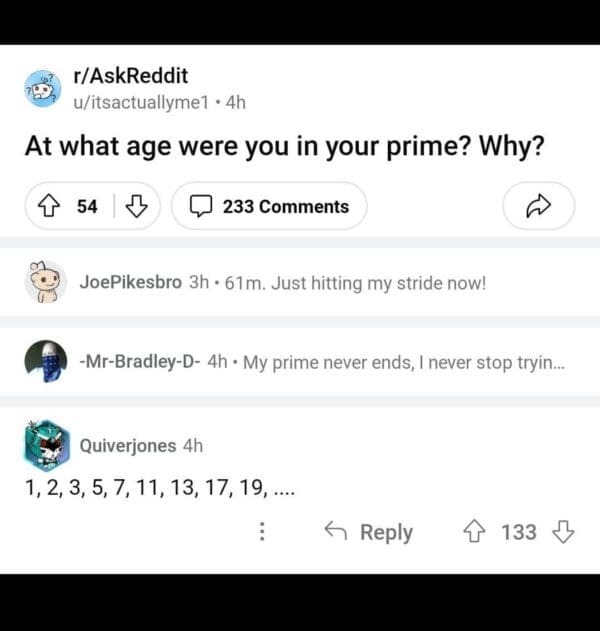This screenshot has height=631, width=600.
Task: Click the post score of 54
Action: (87, 206)
